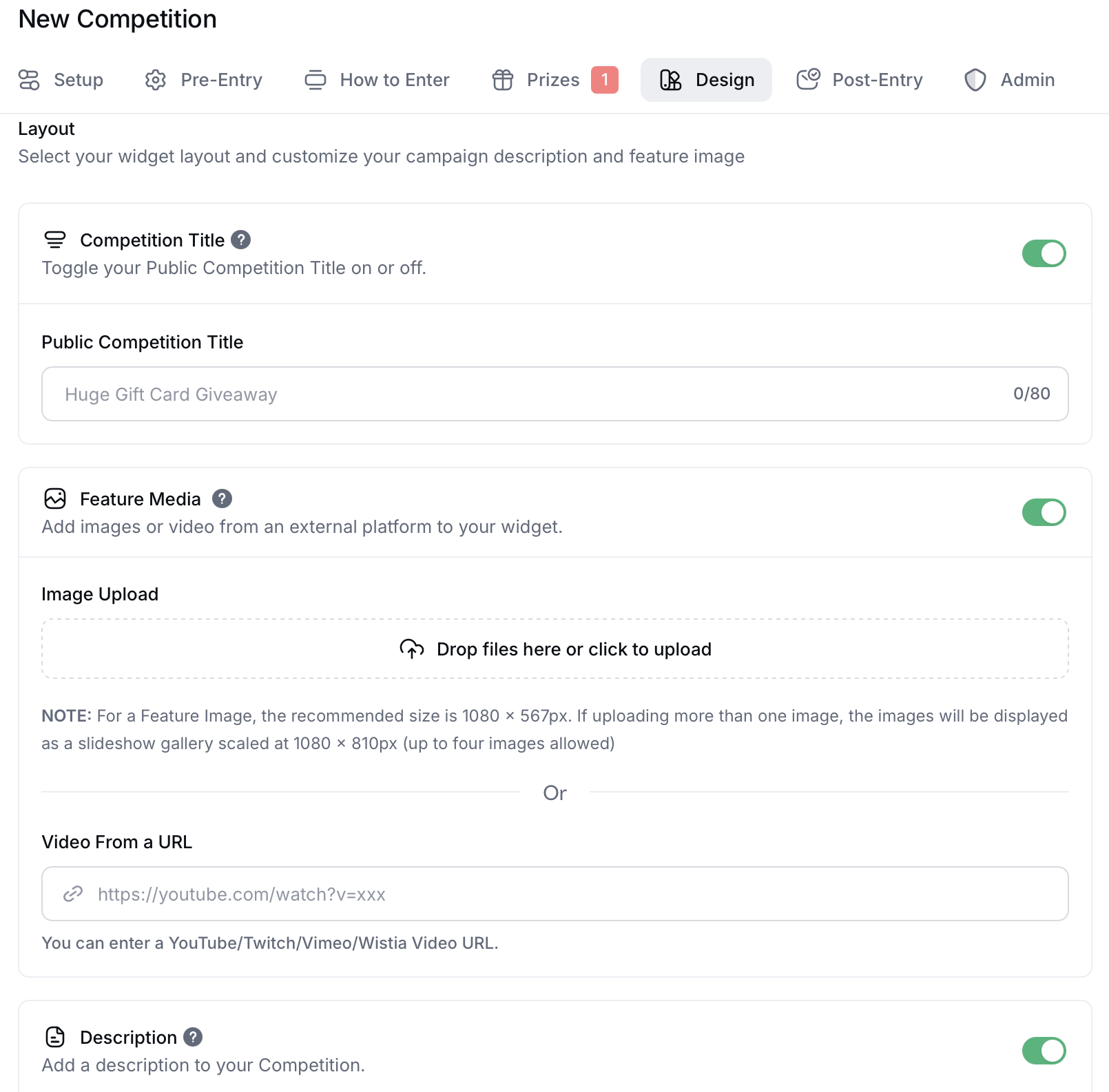Switch to the Post-Entry tab

pos(859,80)
